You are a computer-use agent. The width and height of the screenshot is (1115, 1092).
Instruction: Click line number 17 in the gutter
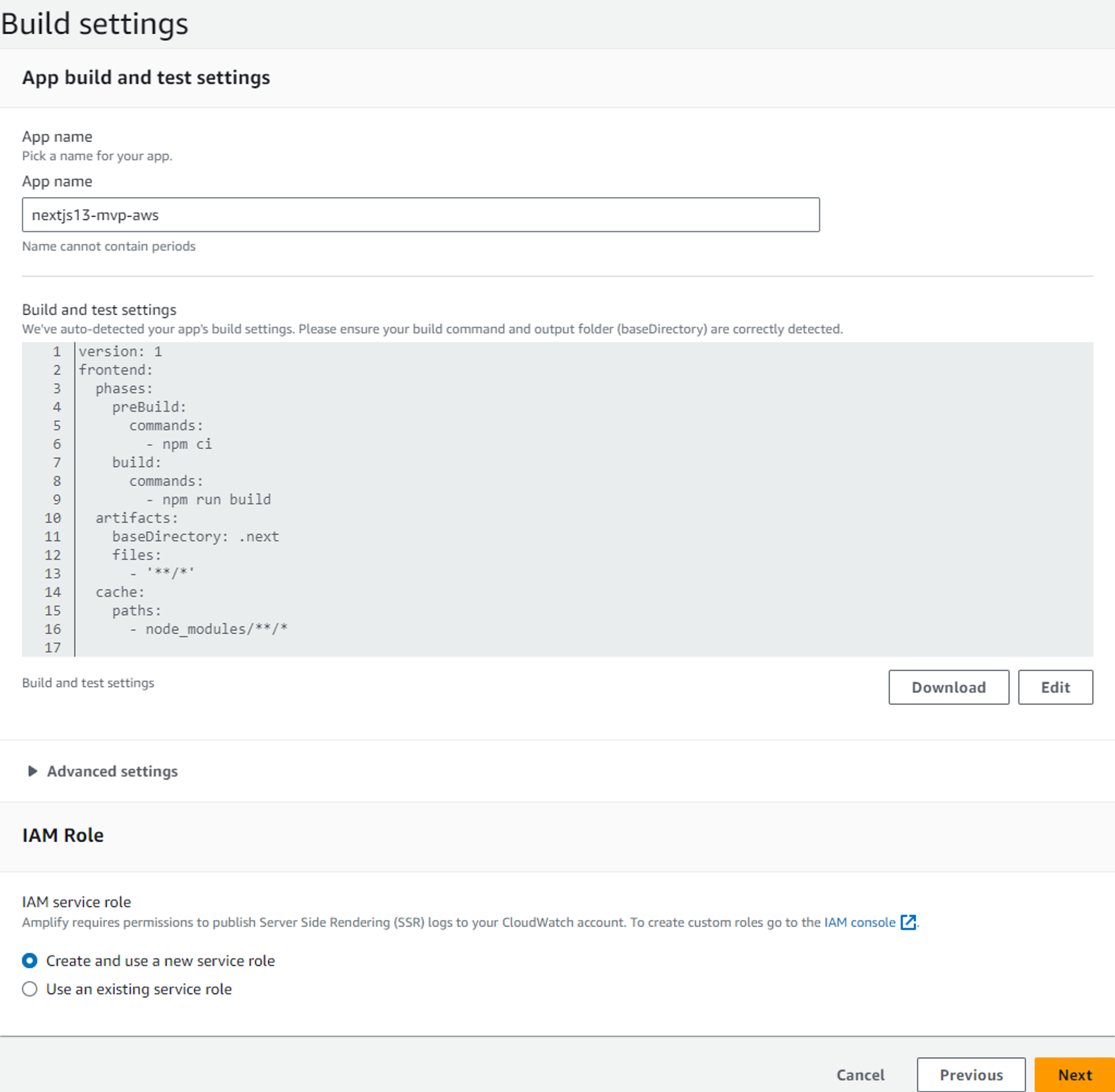click(x=53, y=648)
